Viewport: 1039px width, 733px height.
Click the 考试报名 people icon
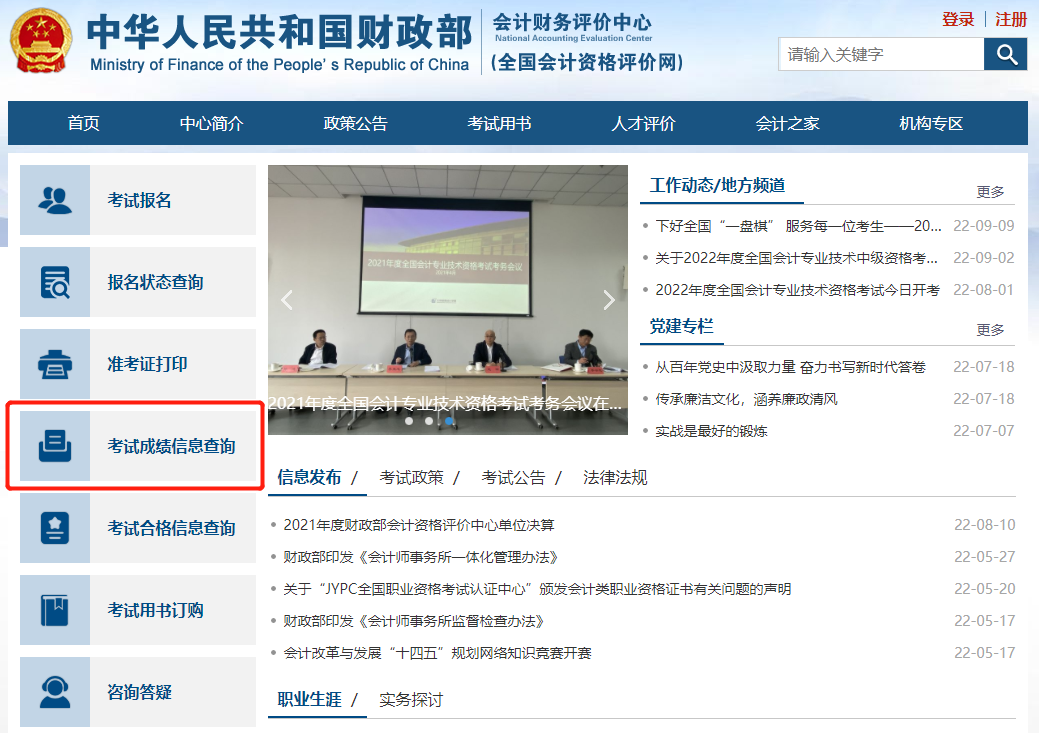[x=55, y=200]
